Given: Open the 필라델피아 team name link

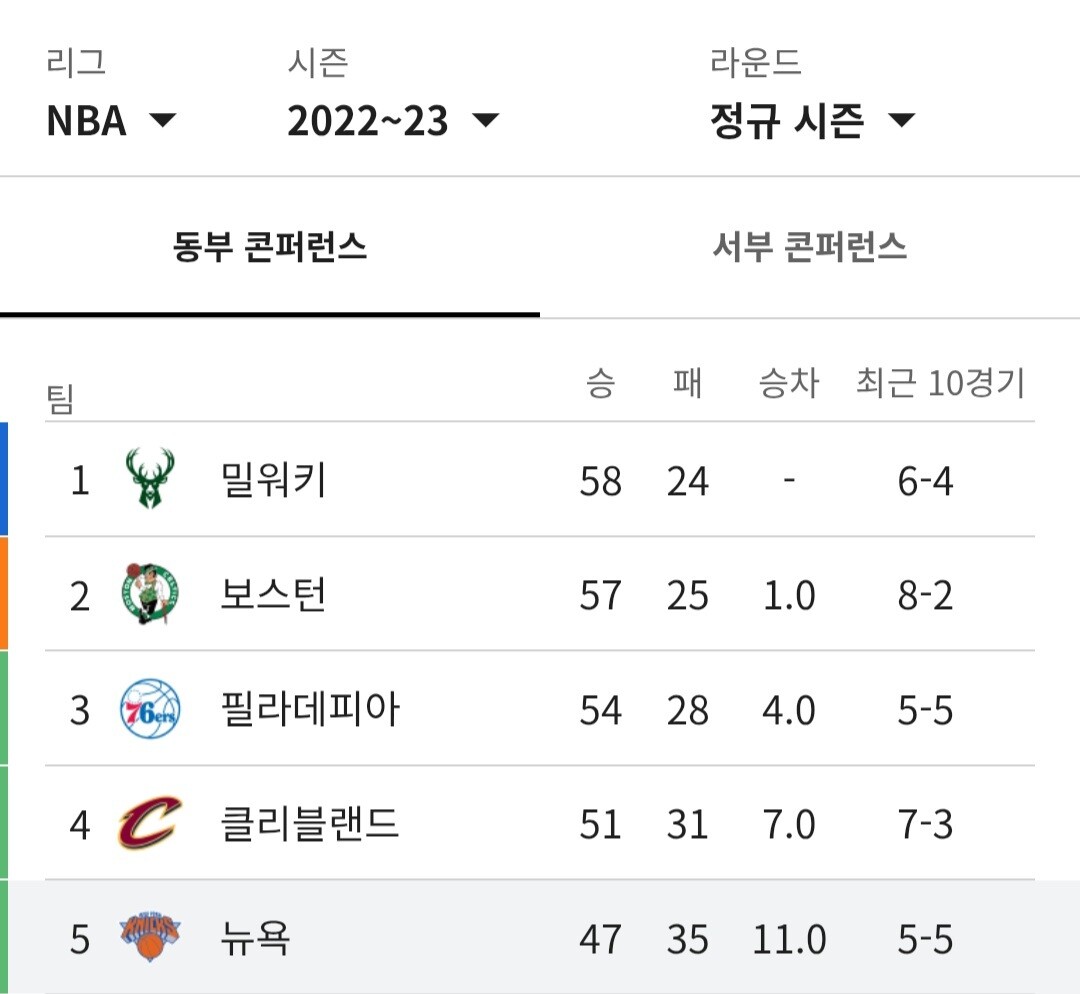Looking at the screenshot, I should 310,710.
